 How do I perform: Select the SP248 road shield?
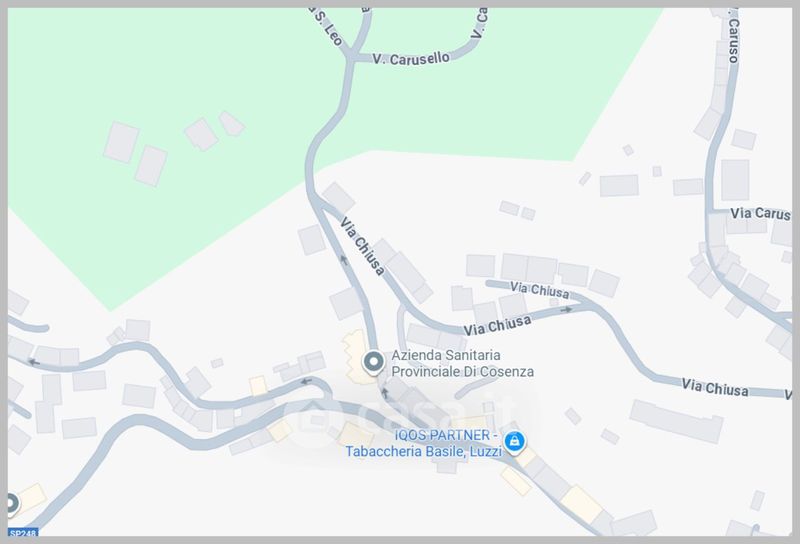click(x=23, y=533)
